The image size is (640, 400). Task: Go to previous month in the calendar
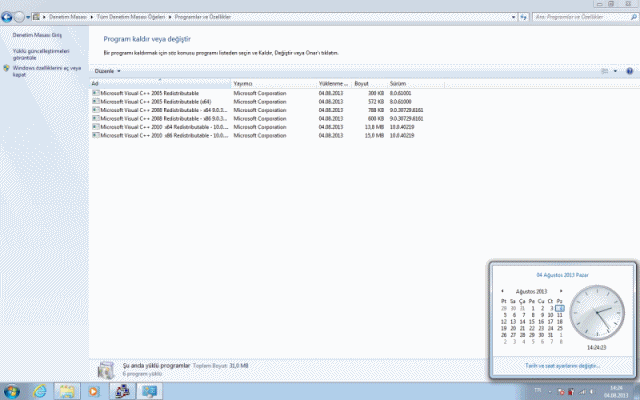pyautogui.click(x=502, y=291)
